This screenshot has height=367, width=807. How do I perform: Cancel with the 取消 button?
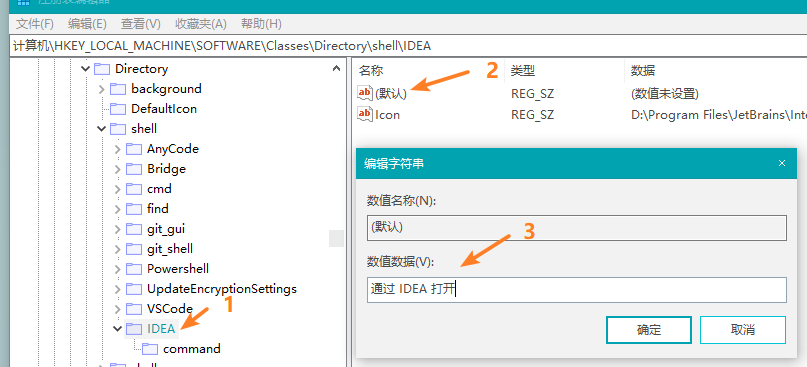[743, 330]
